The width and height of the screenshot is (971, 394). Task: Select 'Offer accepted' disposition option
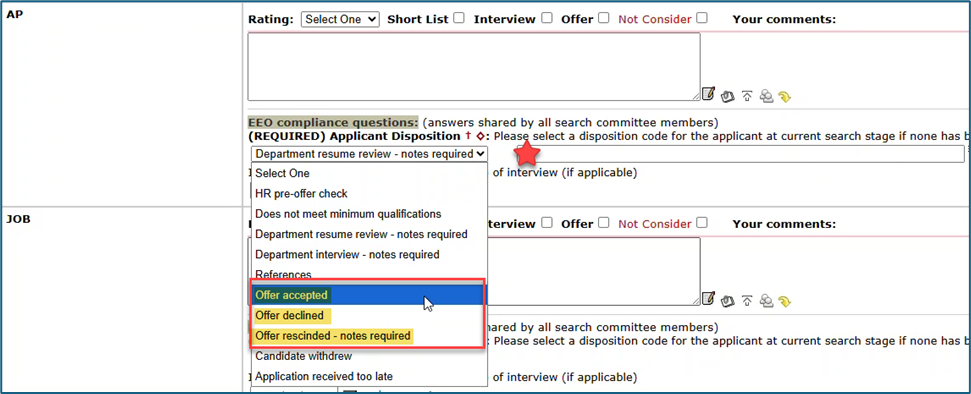369,295
